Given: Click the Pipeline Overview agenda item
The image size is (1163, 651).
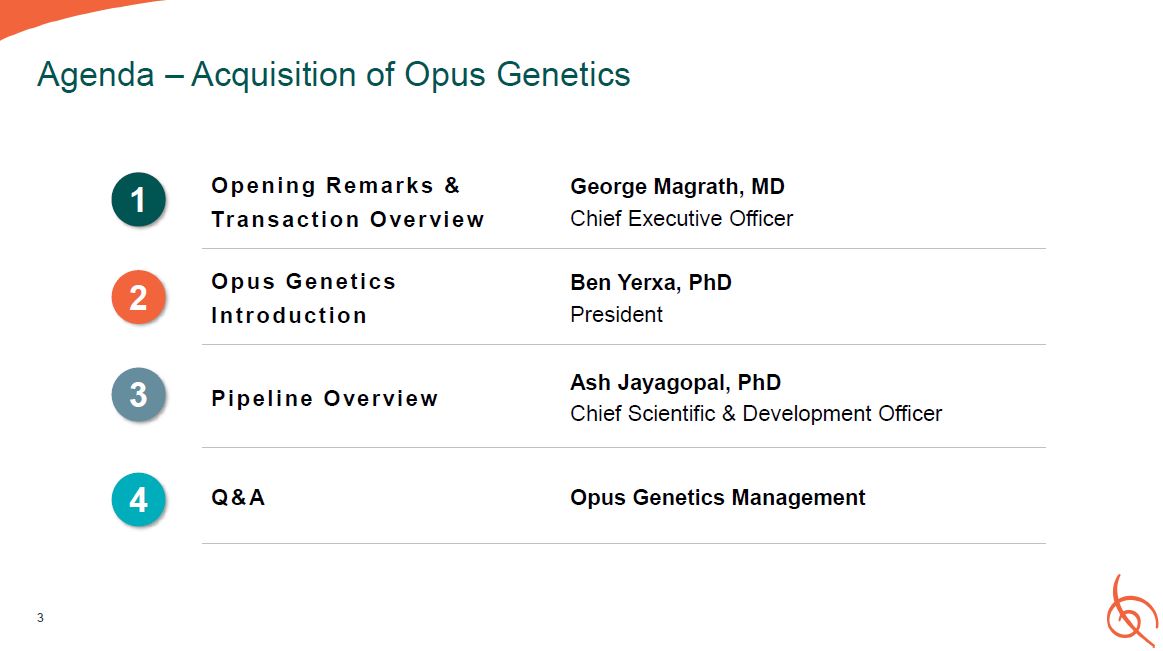Looking at the screenshot, I should tap(324, 398).
